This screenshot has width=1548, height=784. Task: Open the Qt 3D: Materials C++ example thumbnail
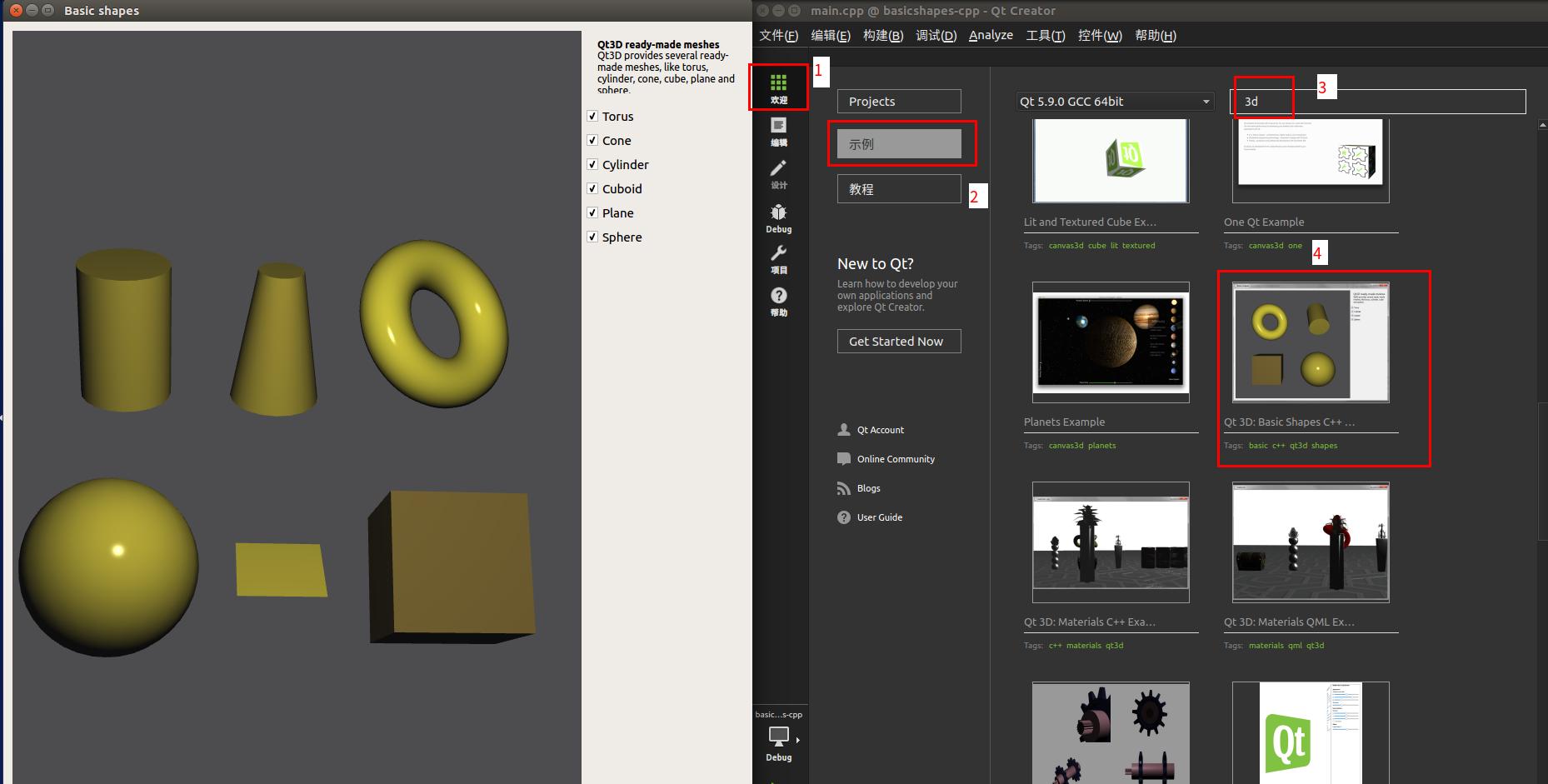click(1111, 542)
